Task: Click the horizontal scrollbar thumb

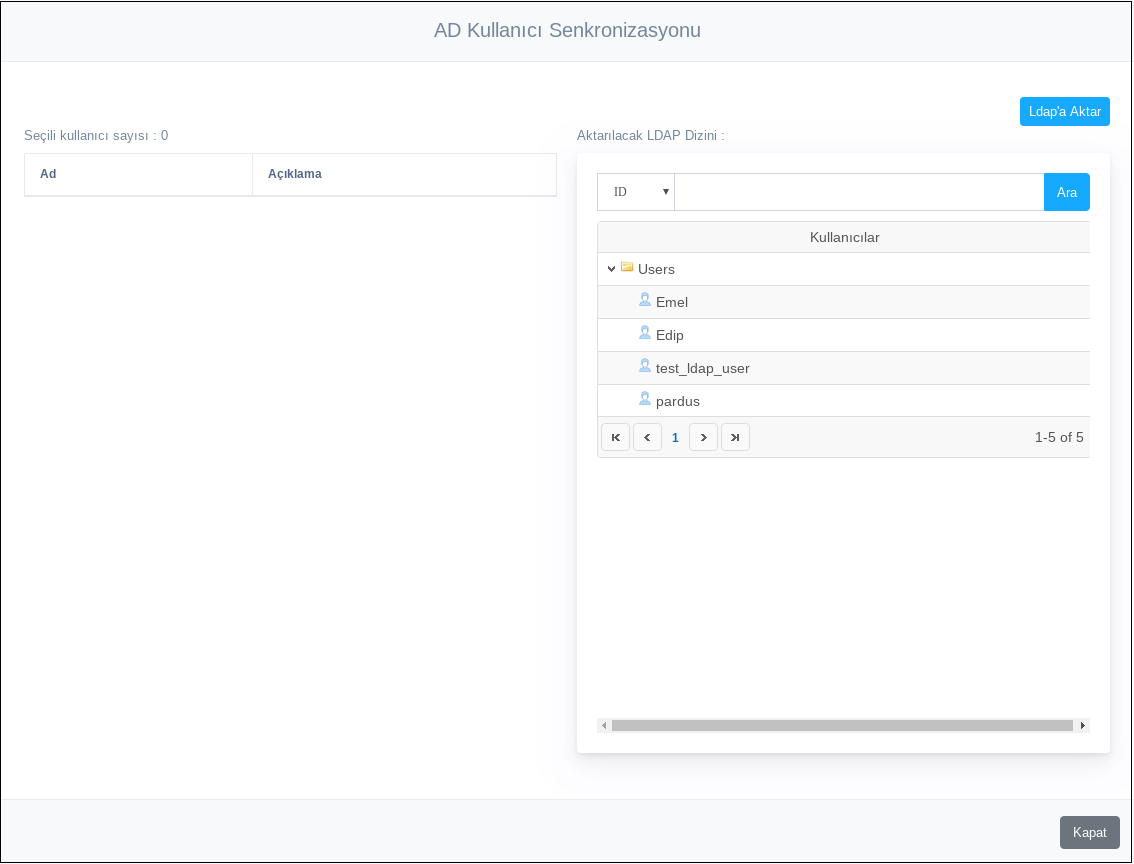Action: [x=842, y=725]
